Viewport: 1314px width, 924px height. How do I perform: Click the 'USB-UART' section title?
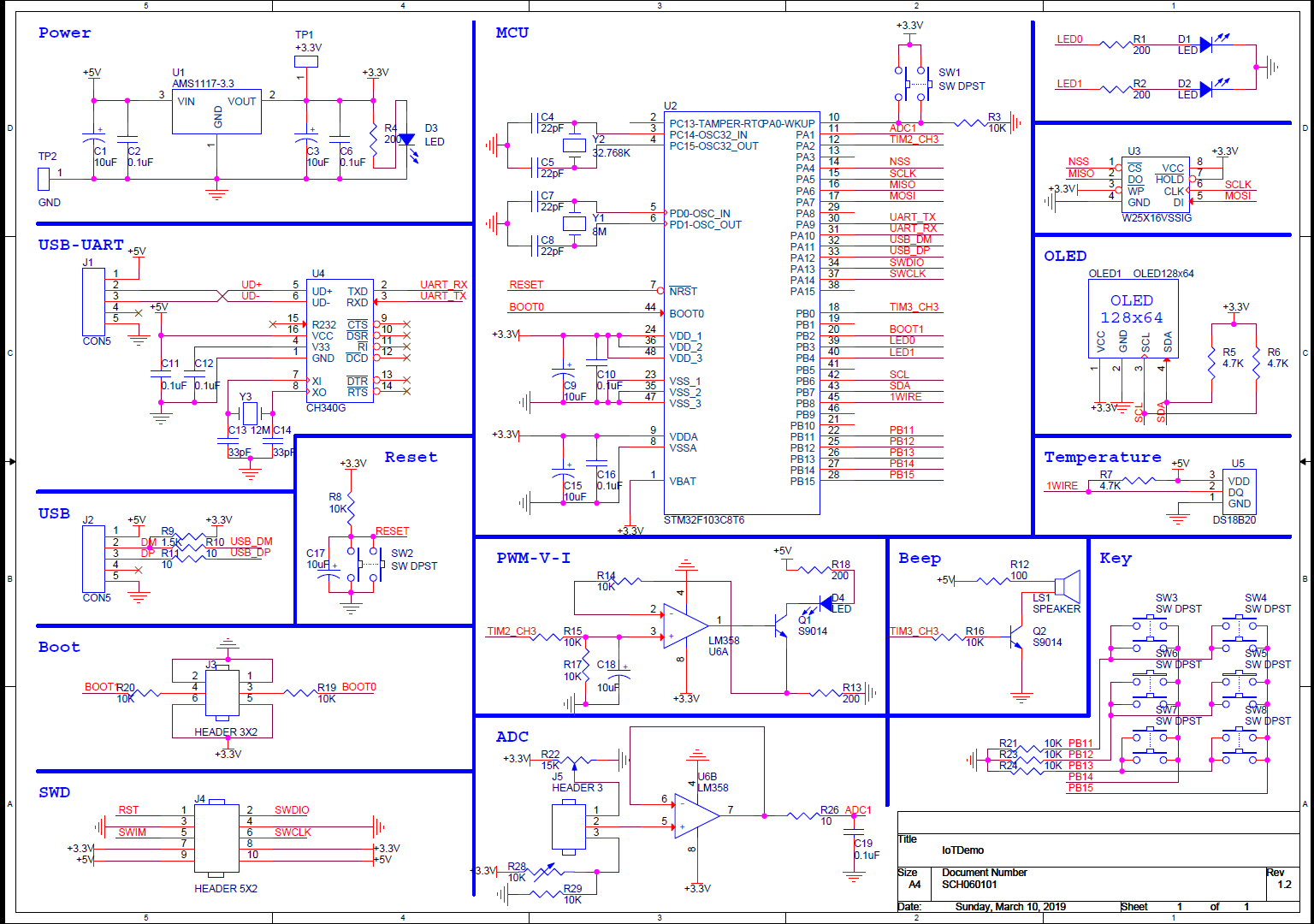[x=81, y=245]
